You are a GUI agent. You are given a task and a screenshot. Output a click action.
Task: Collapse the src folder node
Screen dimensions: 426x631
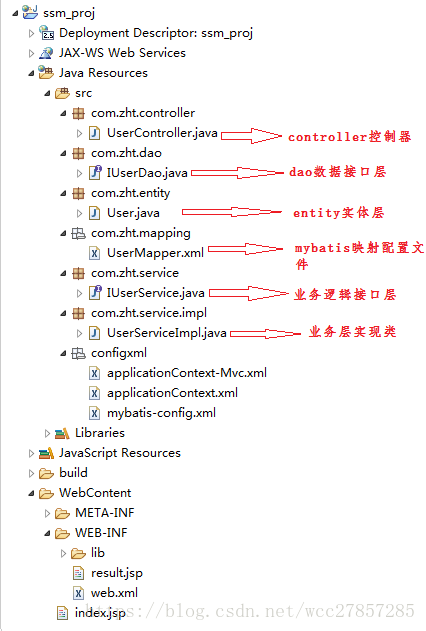coord(47,93)
